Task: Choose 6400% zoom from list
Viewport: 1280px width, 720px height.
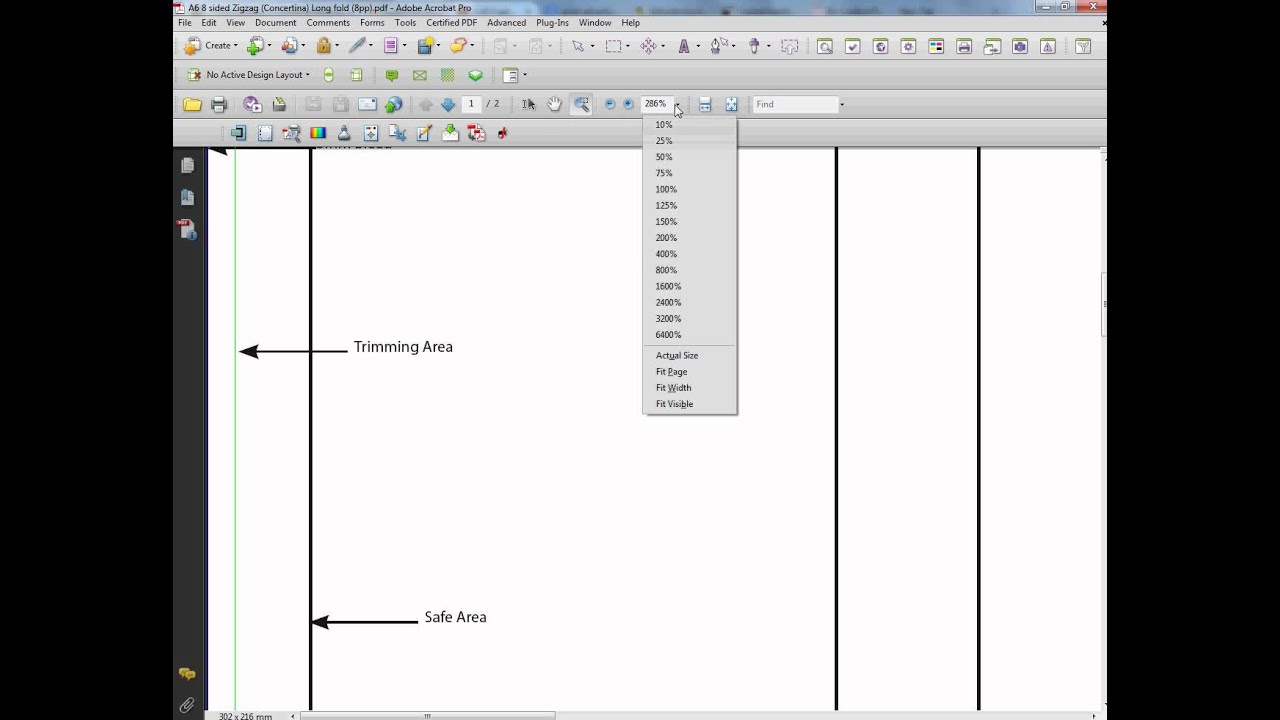Action: [x=689, y=335]
